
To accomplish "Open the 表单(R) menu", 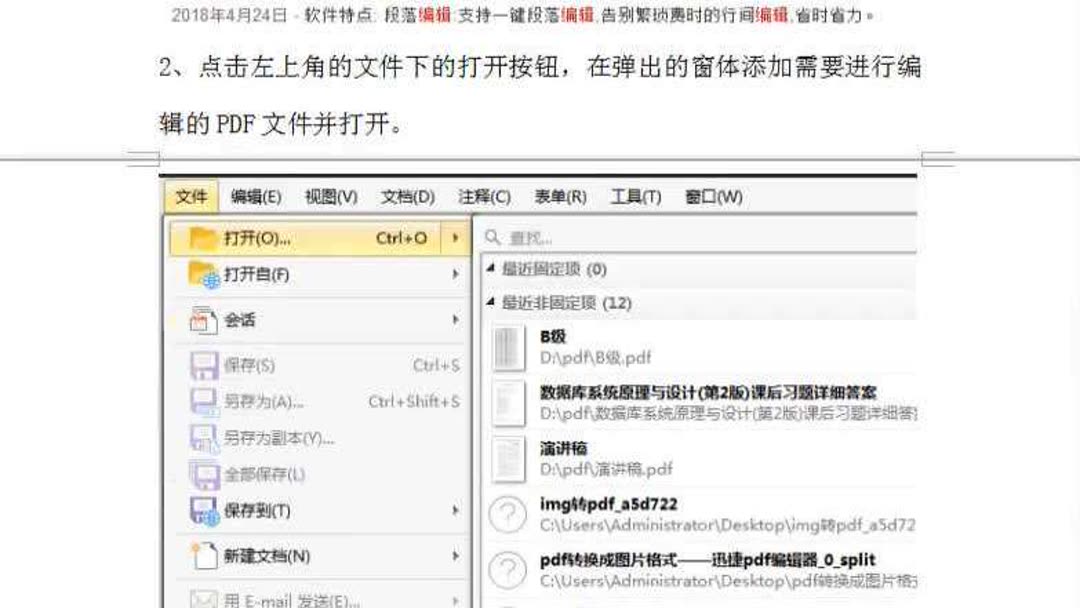I will 562,197.
